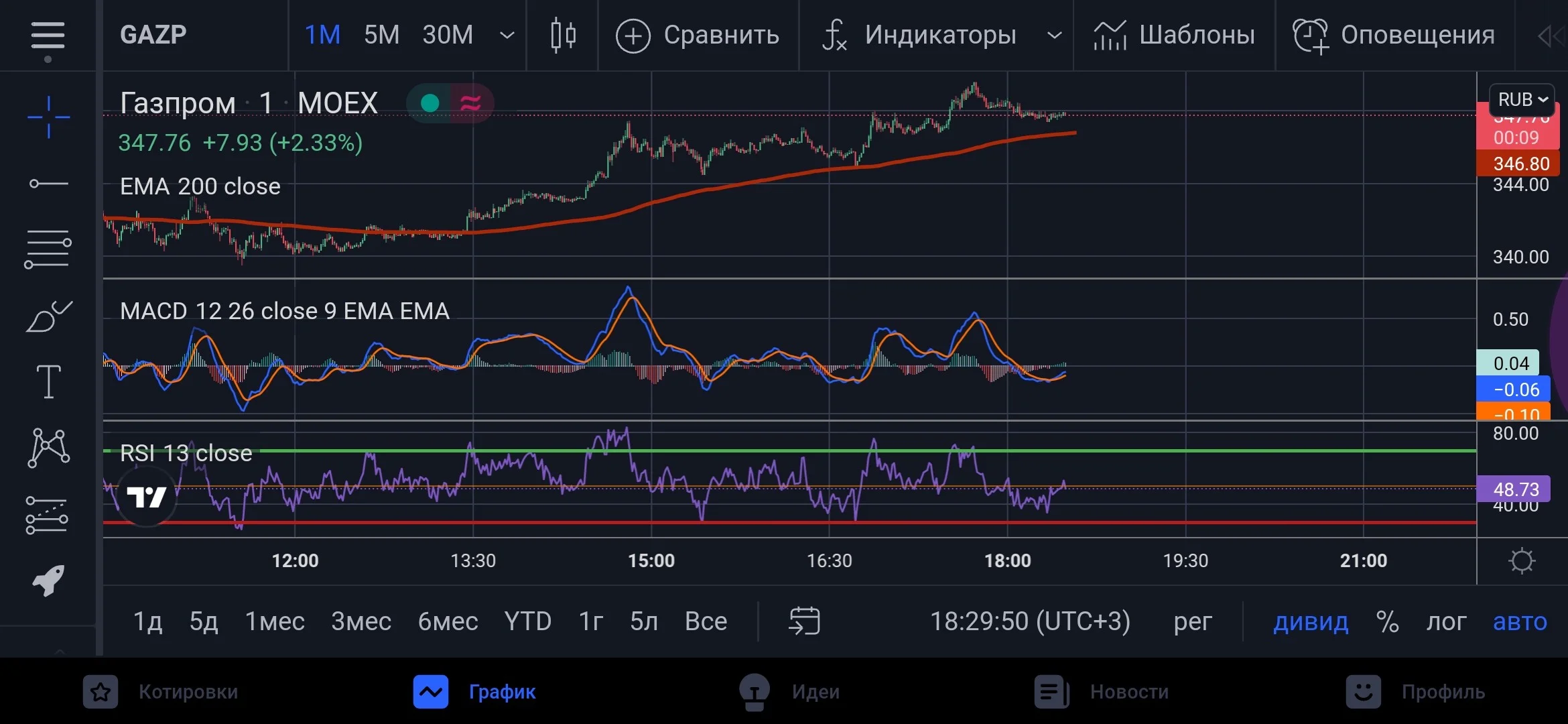Click the 15:00 time axis label
This screenshot has width=1568, height=724.
651,560
